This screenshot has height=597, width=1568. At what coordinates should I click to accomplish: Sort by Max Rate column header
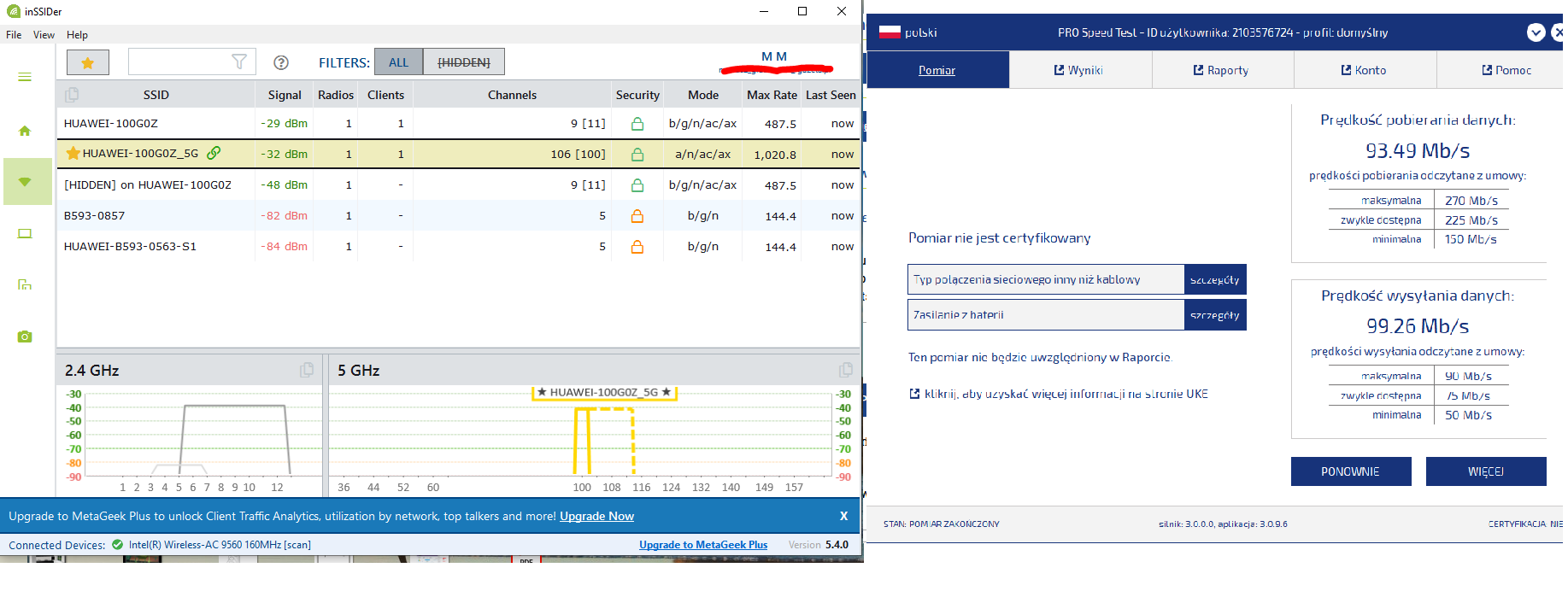click(x=772, y=95)
